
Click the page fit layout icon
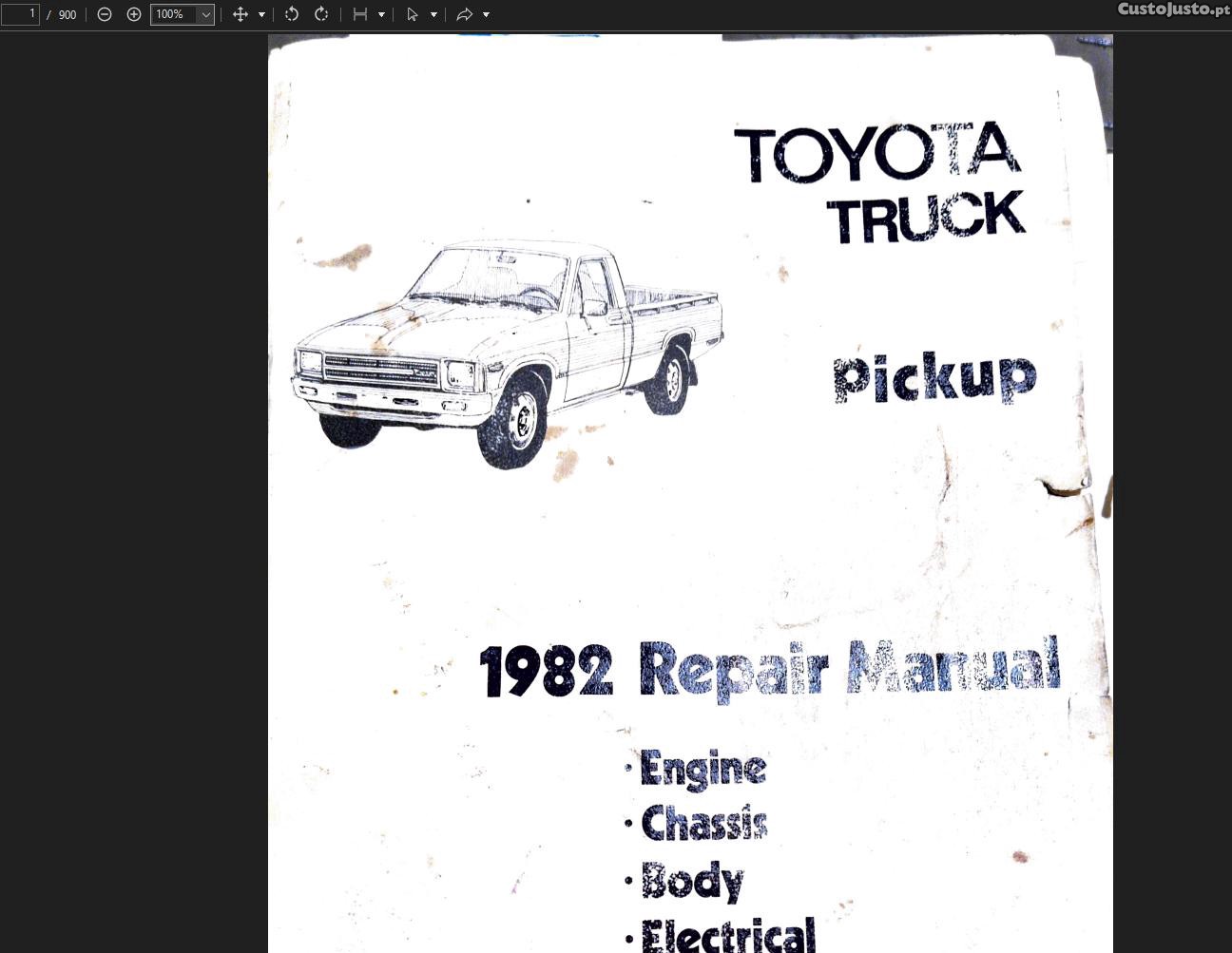[x=360, y=14]
